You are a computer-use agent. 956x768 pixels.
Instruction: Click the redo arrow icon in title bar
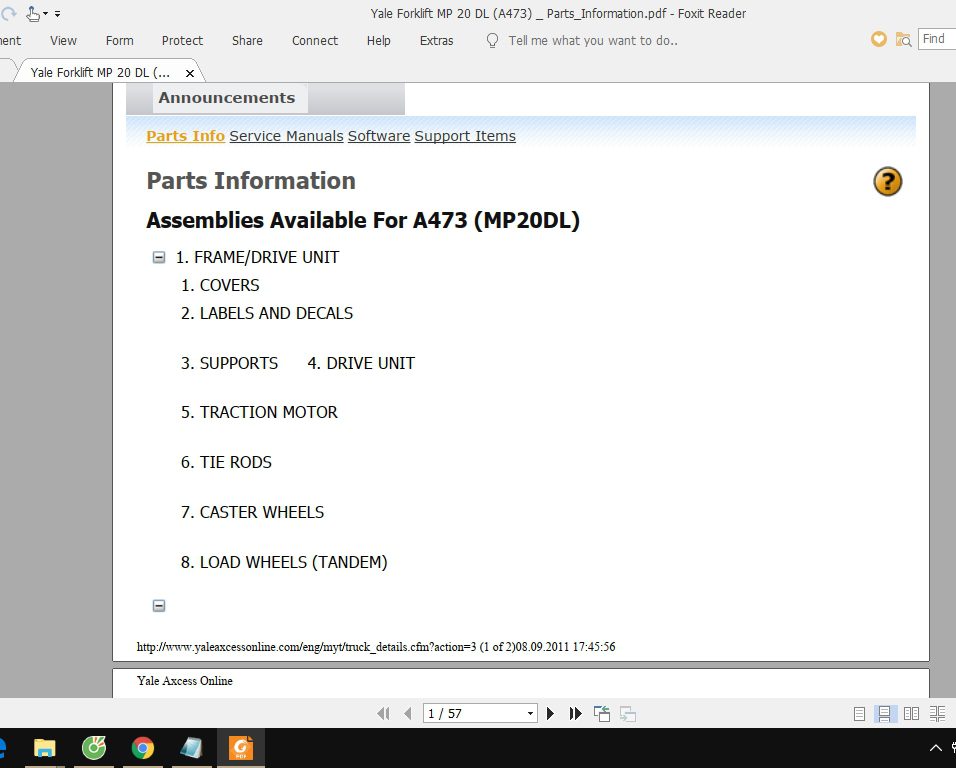(x=7, y=13)
